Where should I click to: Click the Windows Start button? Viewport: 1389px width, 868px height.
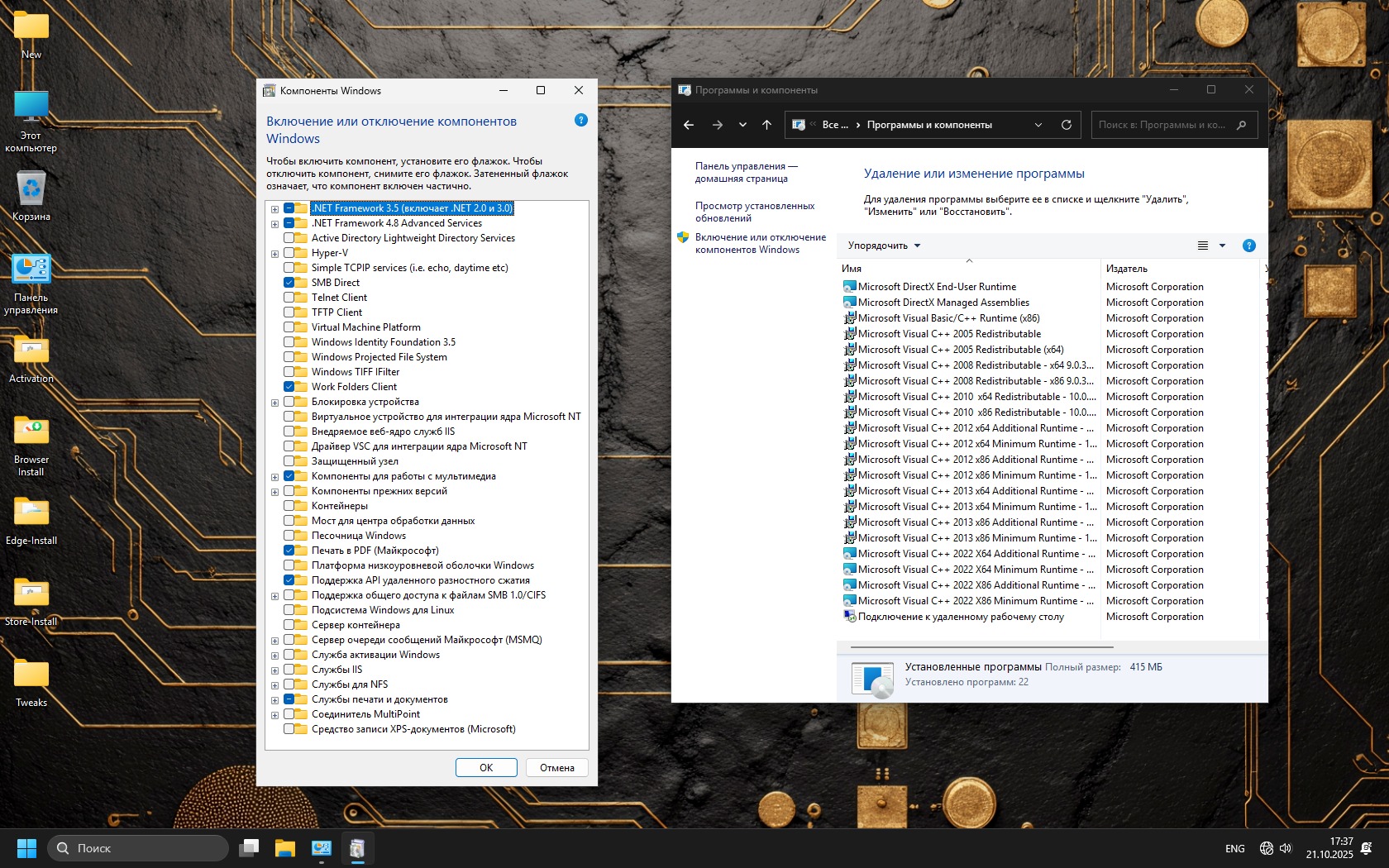[26, 848]
